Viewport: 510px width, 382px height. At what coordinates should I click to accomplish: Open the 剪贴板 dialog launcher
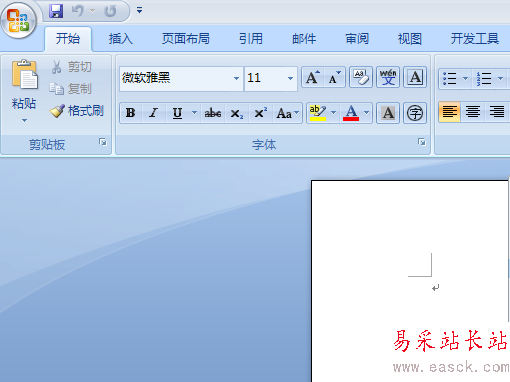pos(103,142)
